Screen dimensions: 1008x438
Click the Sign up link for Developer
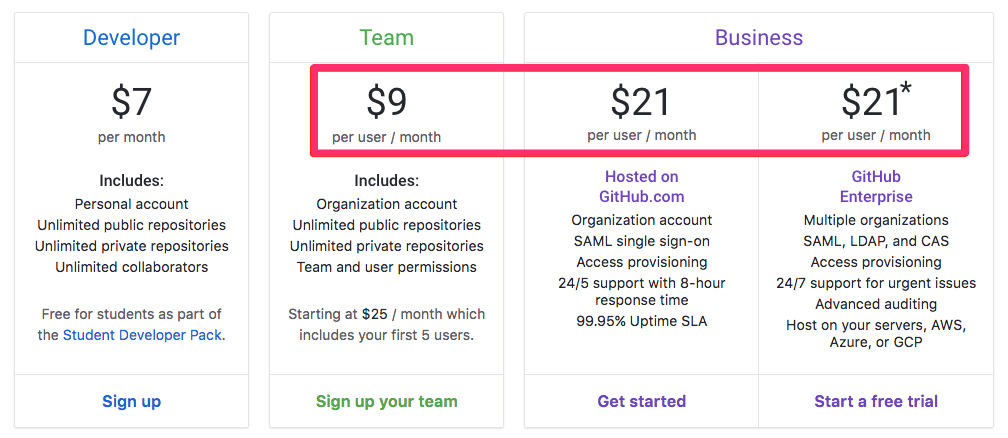coord(131,401)
